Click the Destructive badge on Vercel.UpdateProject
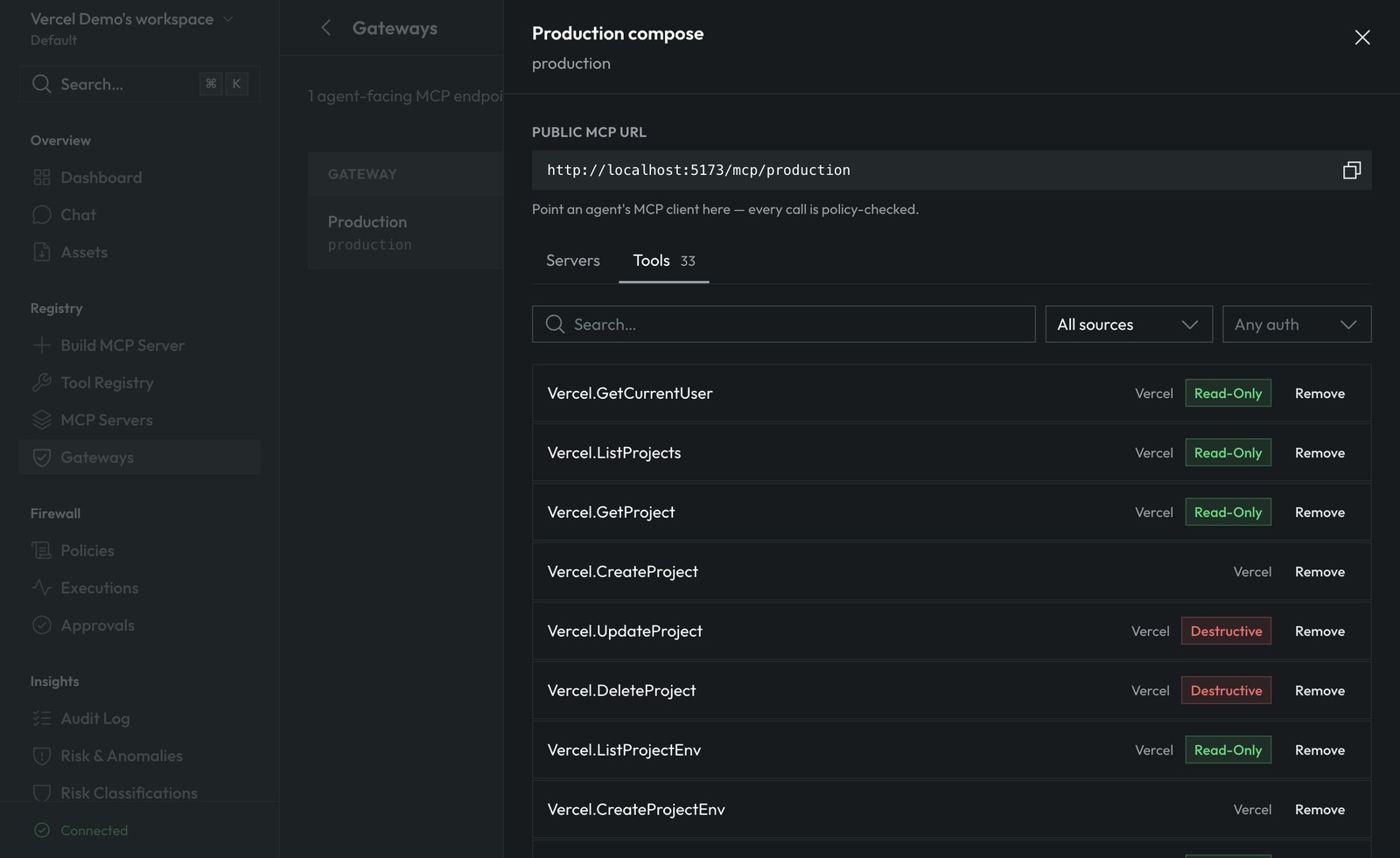 pos(1226,631)
